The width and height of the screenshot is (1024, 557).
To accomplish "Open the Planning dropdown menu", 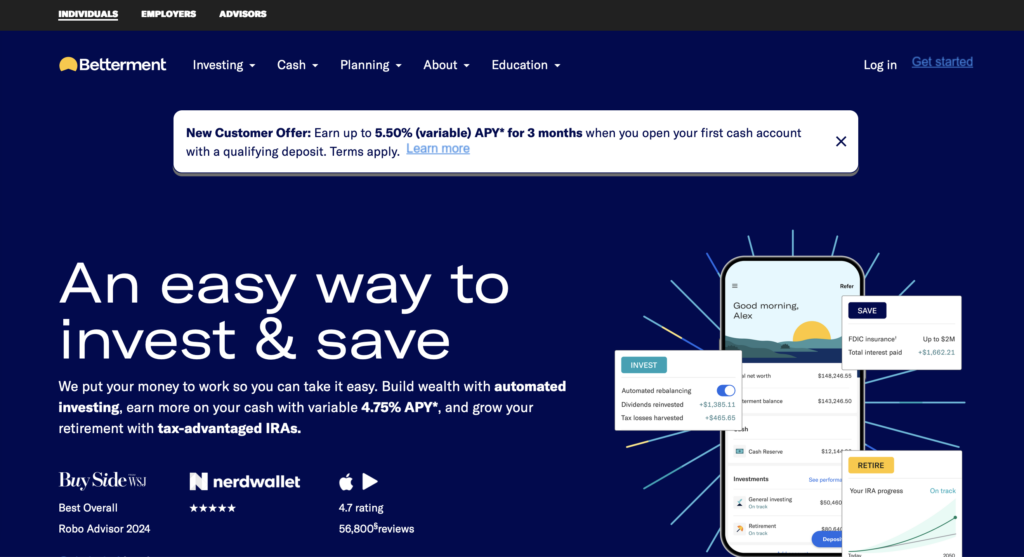I will (x=371, y=65).
